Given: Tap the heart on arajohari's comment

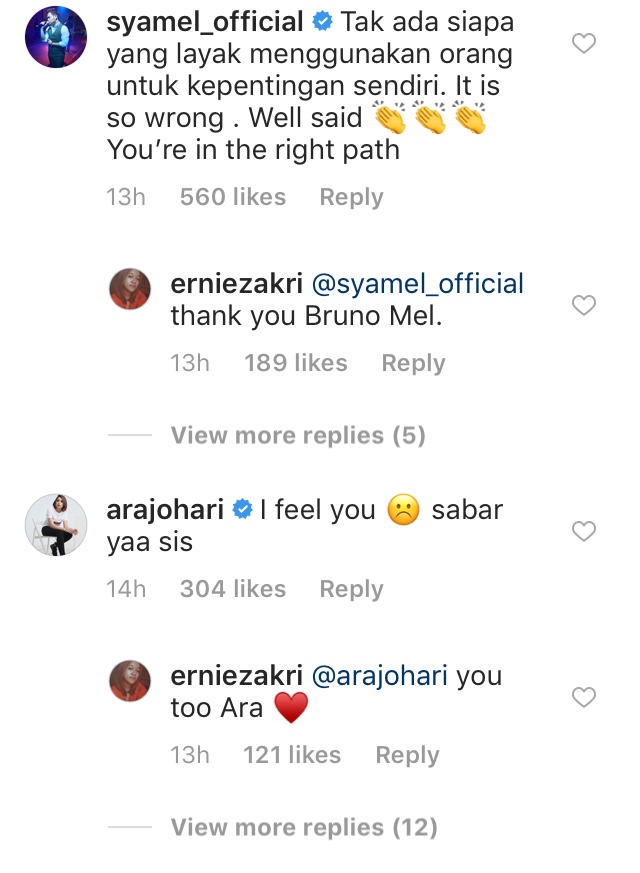Looking at the screenshot, I should tap(582, 531).
